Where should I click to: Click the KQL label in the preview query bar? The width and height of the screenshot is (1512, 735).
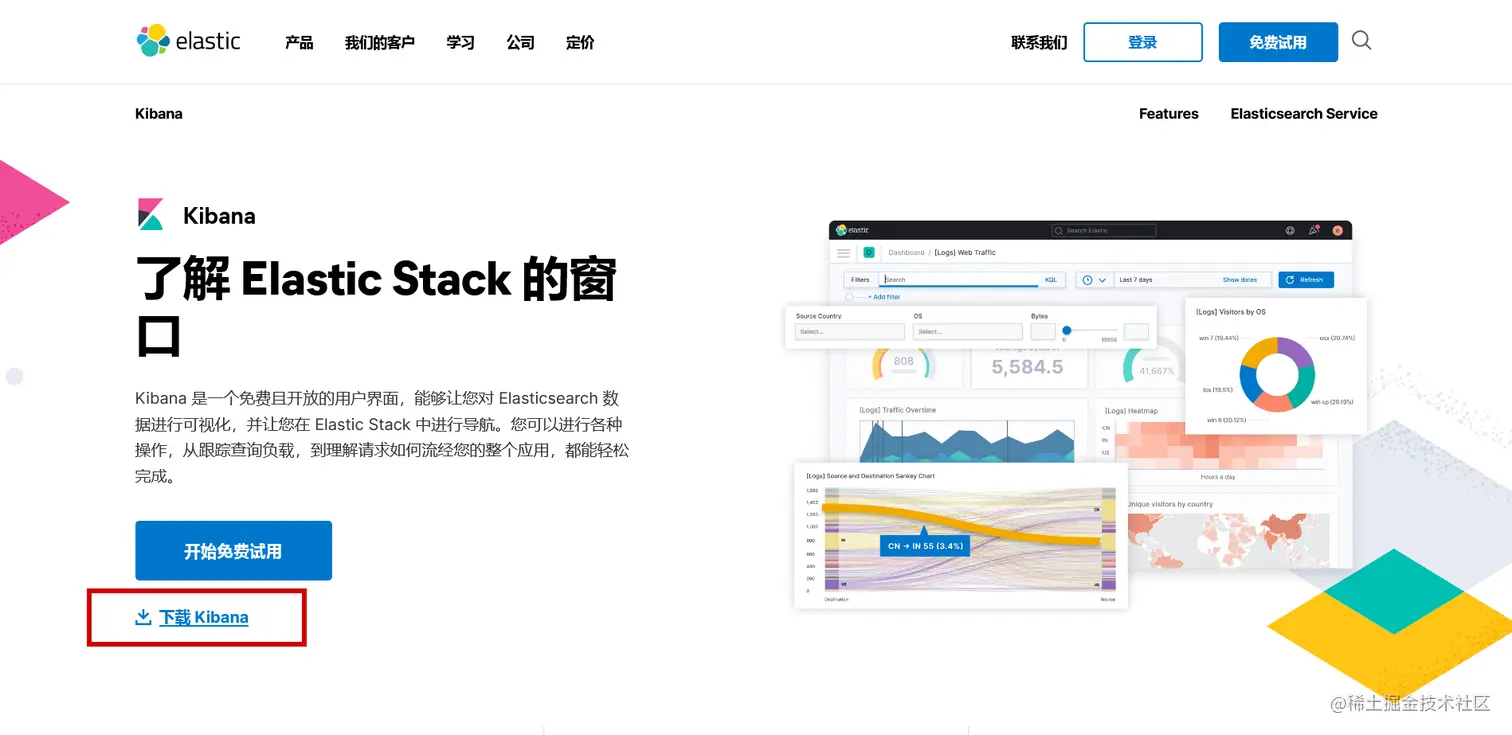pyautogui.click(x=1052, y=280)
